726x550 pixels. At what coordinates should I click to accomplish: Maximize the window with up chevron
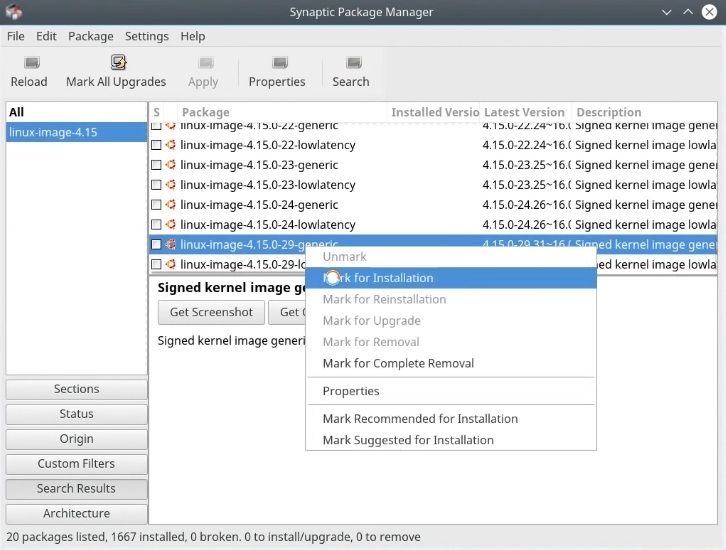(688, 12)
